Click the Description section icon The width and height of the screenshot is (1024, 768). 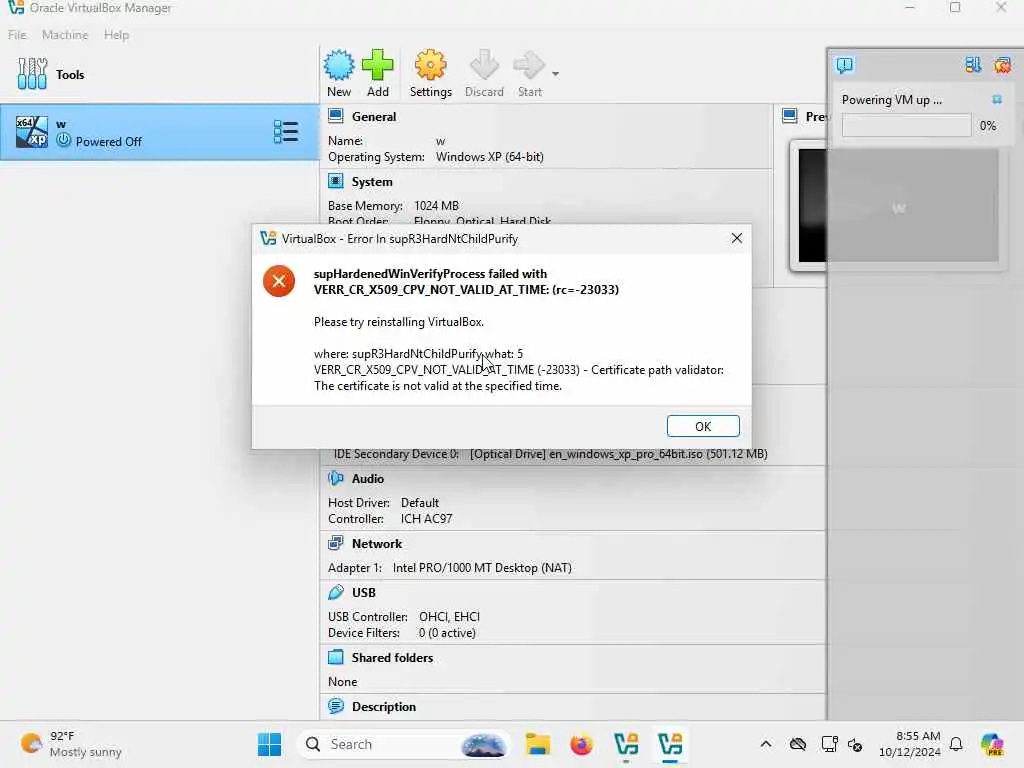coord(336,706)
